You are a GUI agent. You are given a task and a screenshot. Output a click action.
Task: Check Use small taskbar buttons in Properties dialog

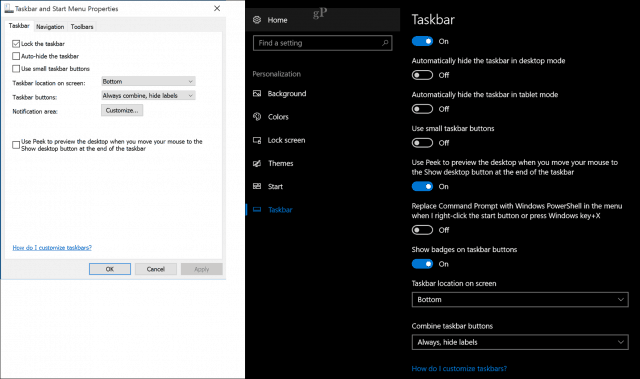pos(16,69)
